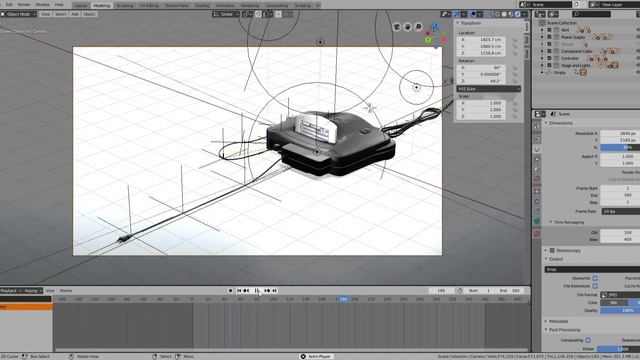640x360 pixels.
Task: Click the blue Z axis navigation gizmo
Action: pos(436,27)
